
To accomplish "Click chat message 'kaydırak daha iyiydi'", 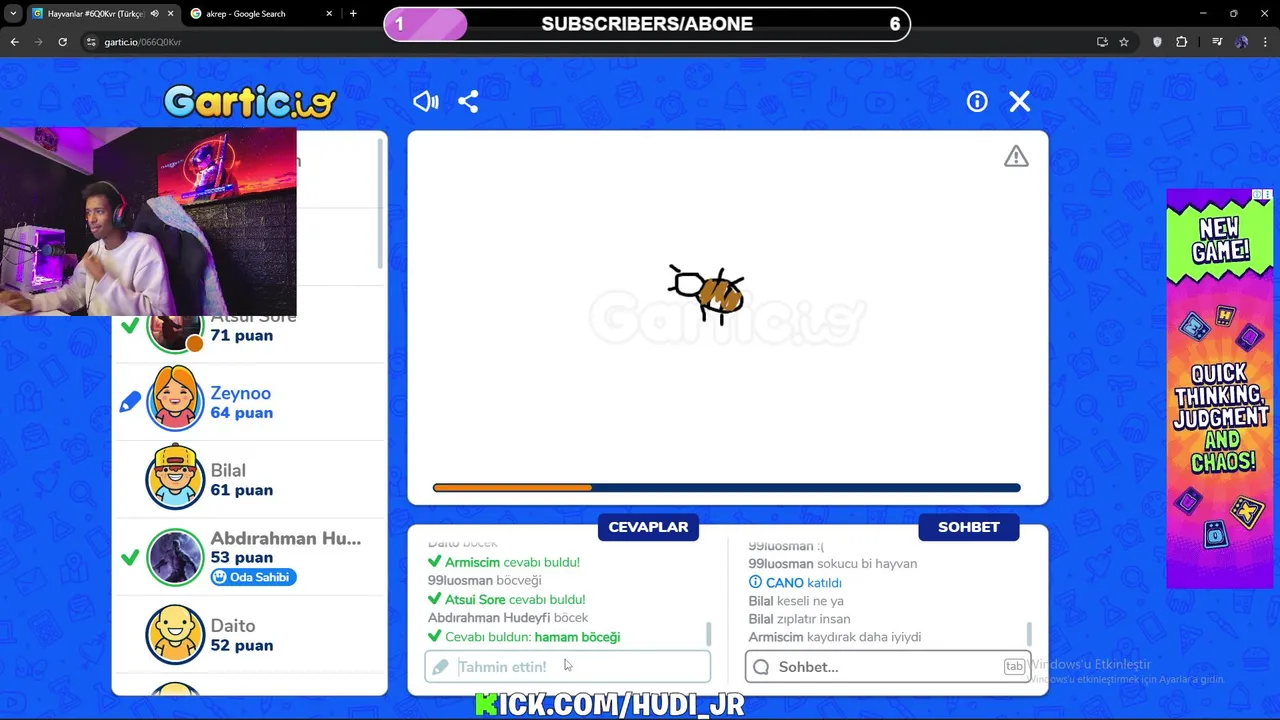I will [x=864, y=637].
